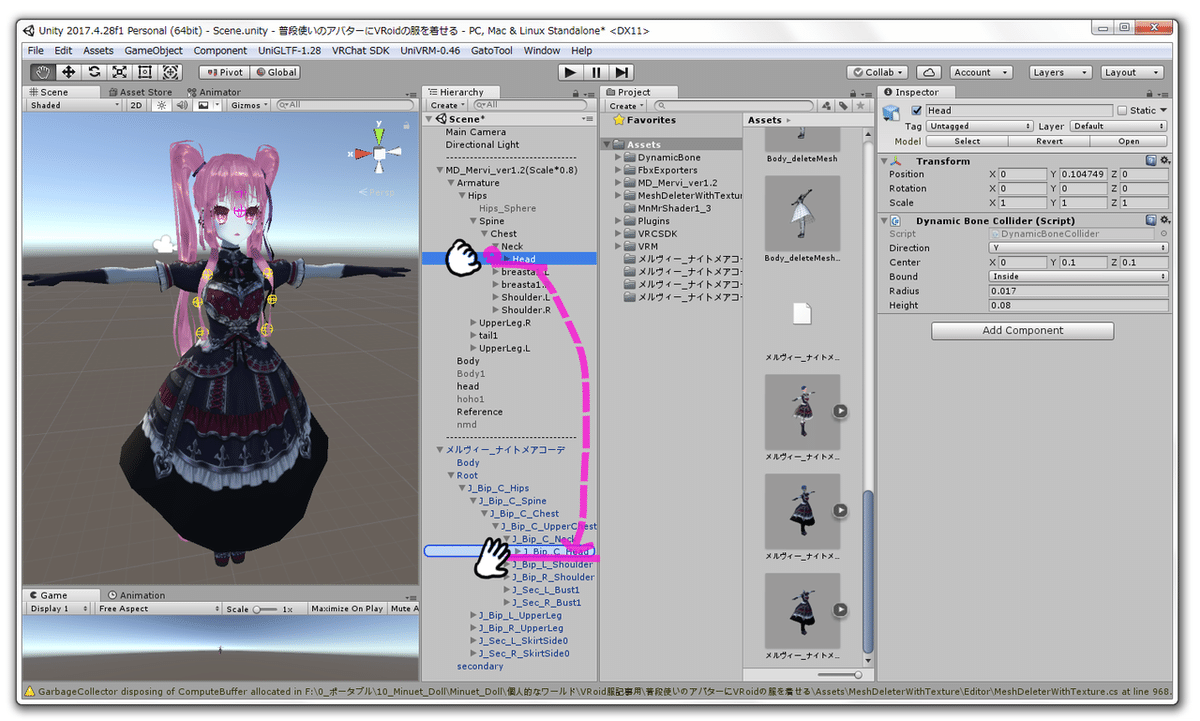Switch to the Asset Store tab
The height and width of the screenshot is (721, 1200).
(140, 92)
